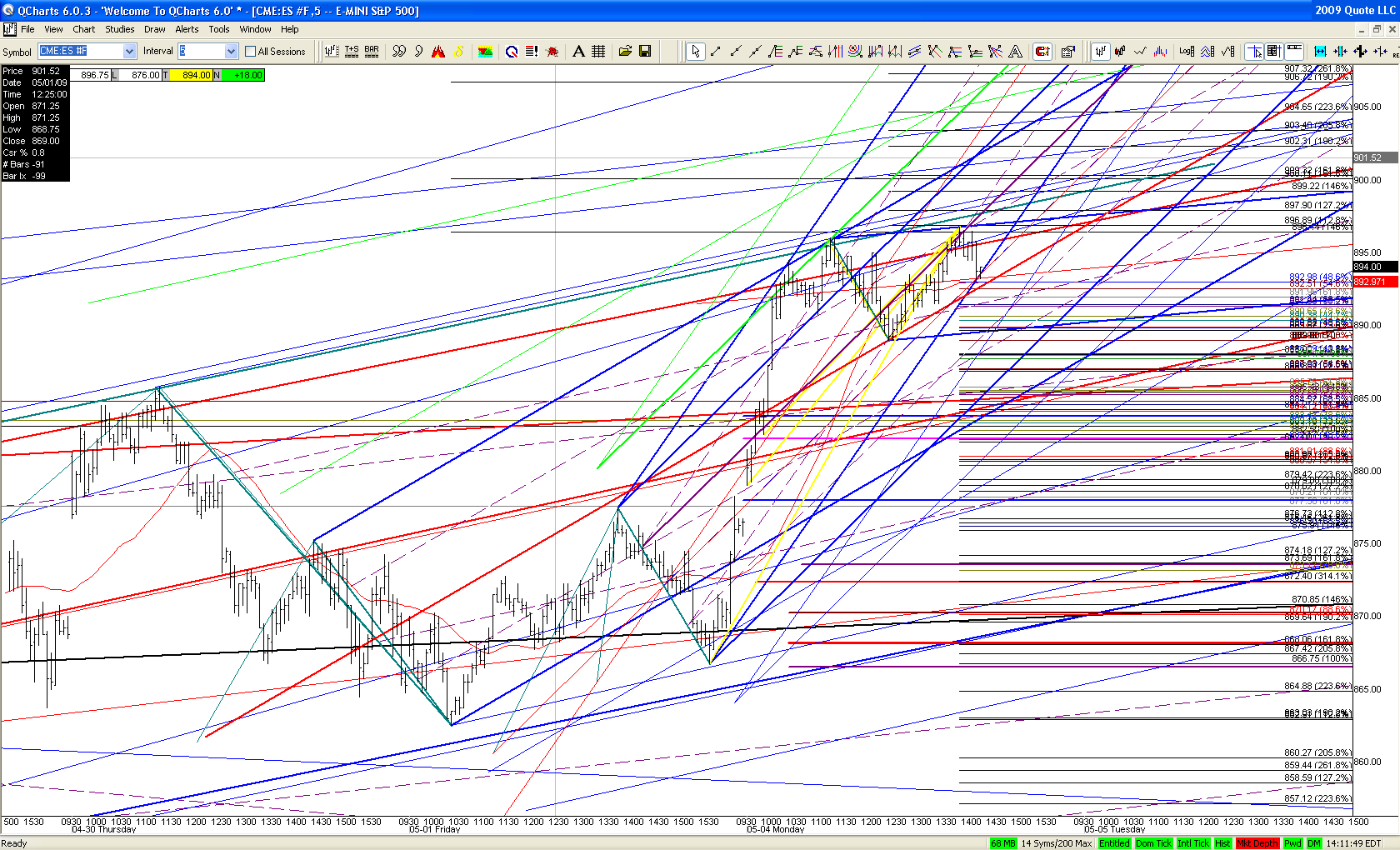Select the arrow pointer tool
1400x850 pixels.
click(695, 52)
